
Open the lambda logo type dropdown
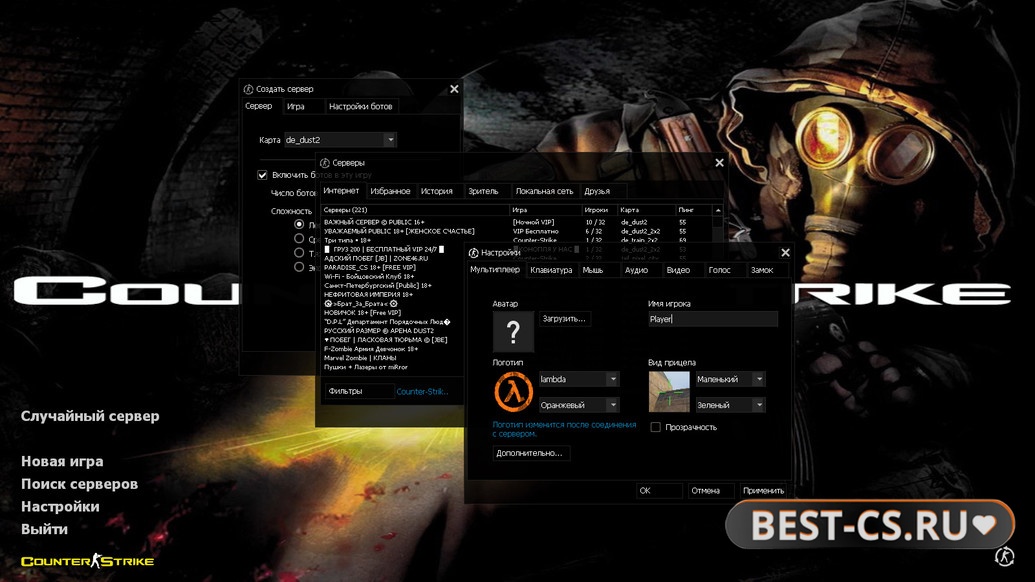coord(579,379)
